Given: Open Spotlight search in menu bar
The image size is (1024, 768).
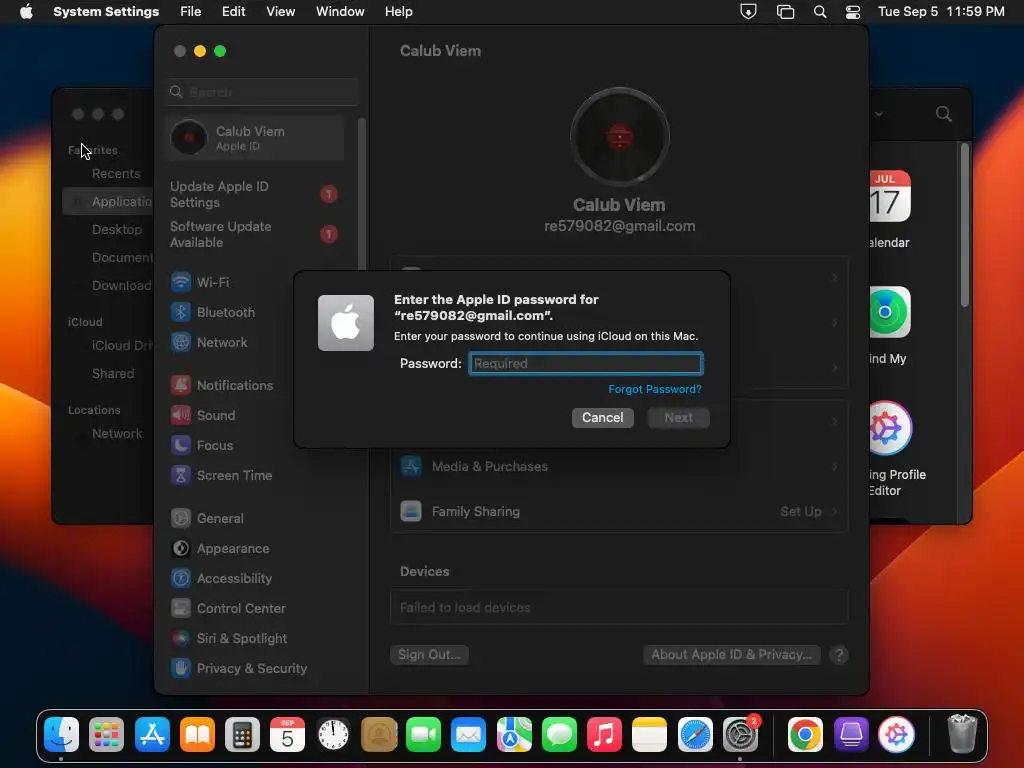Looking at the screenshot, I should coord(820,11).
